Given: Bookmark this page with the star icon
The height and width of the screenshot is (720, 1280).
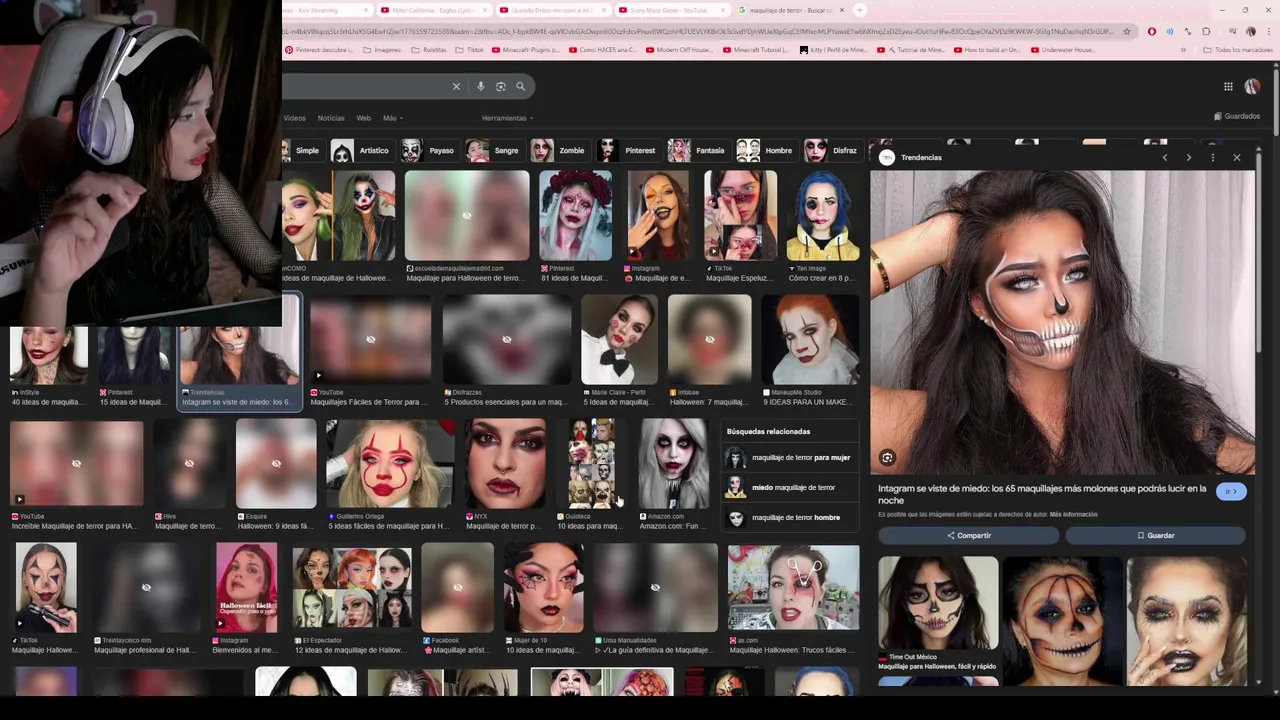Looking at the screenshot, I should (1127, 31).
